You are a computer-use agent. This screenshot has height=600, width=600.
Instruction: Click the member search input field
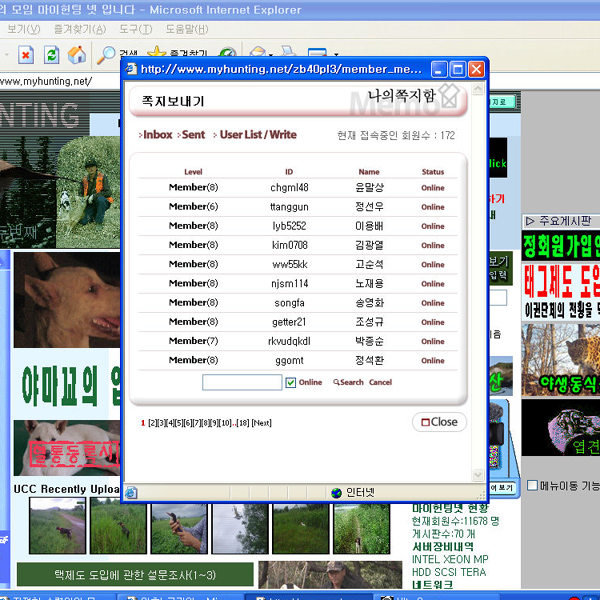click(242, 382)
